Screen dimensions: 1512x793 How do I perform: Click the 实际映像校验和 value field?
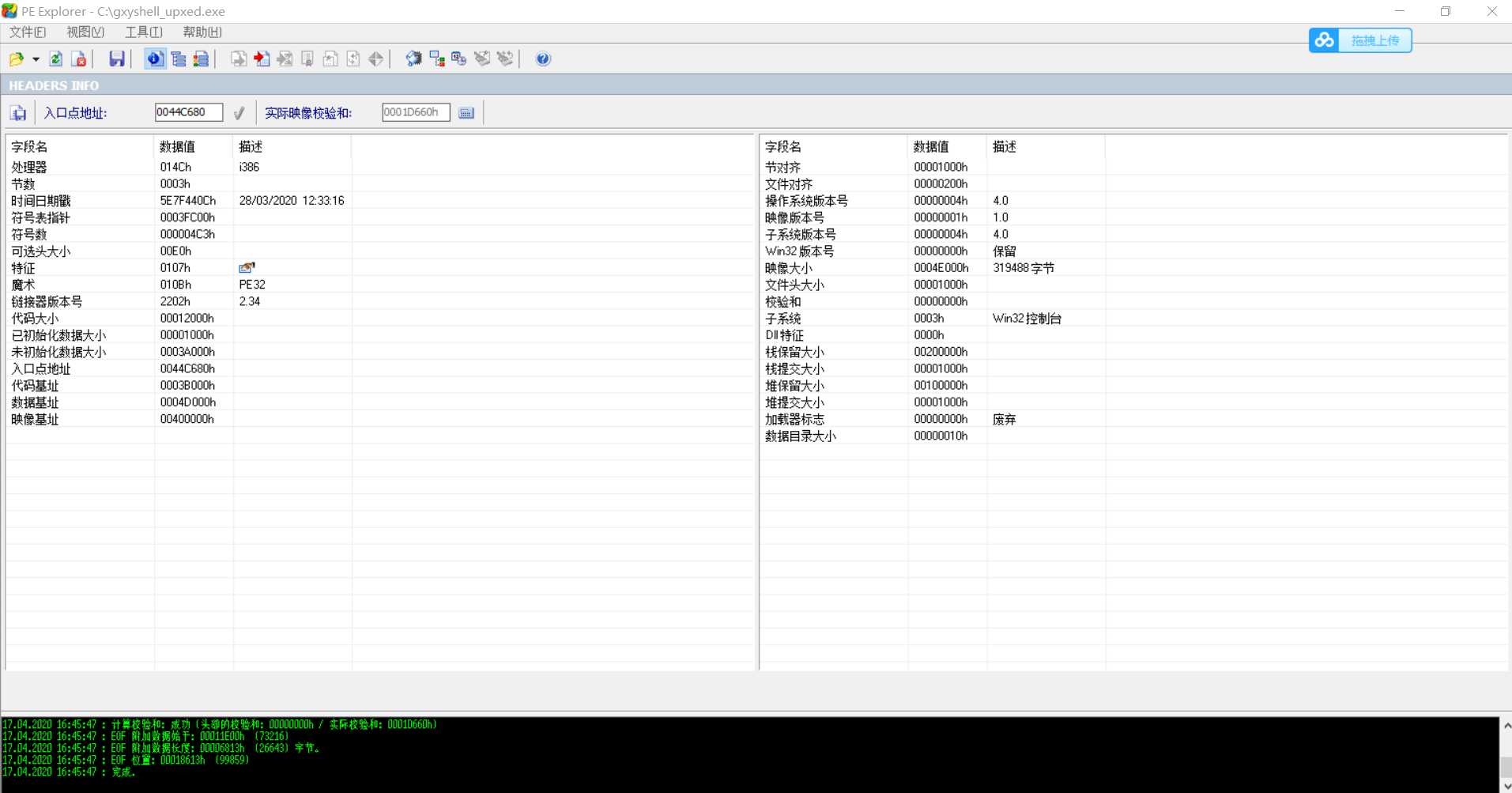pyautogui.click(x=416, y=112)
